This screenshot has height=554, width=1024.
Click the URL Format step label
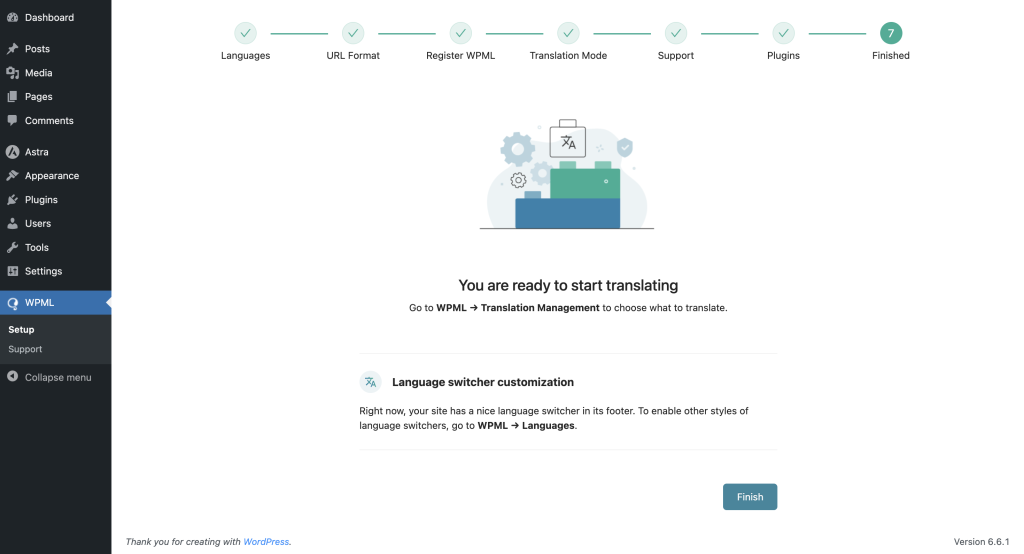pyautogui.click(x=353, y=56)
